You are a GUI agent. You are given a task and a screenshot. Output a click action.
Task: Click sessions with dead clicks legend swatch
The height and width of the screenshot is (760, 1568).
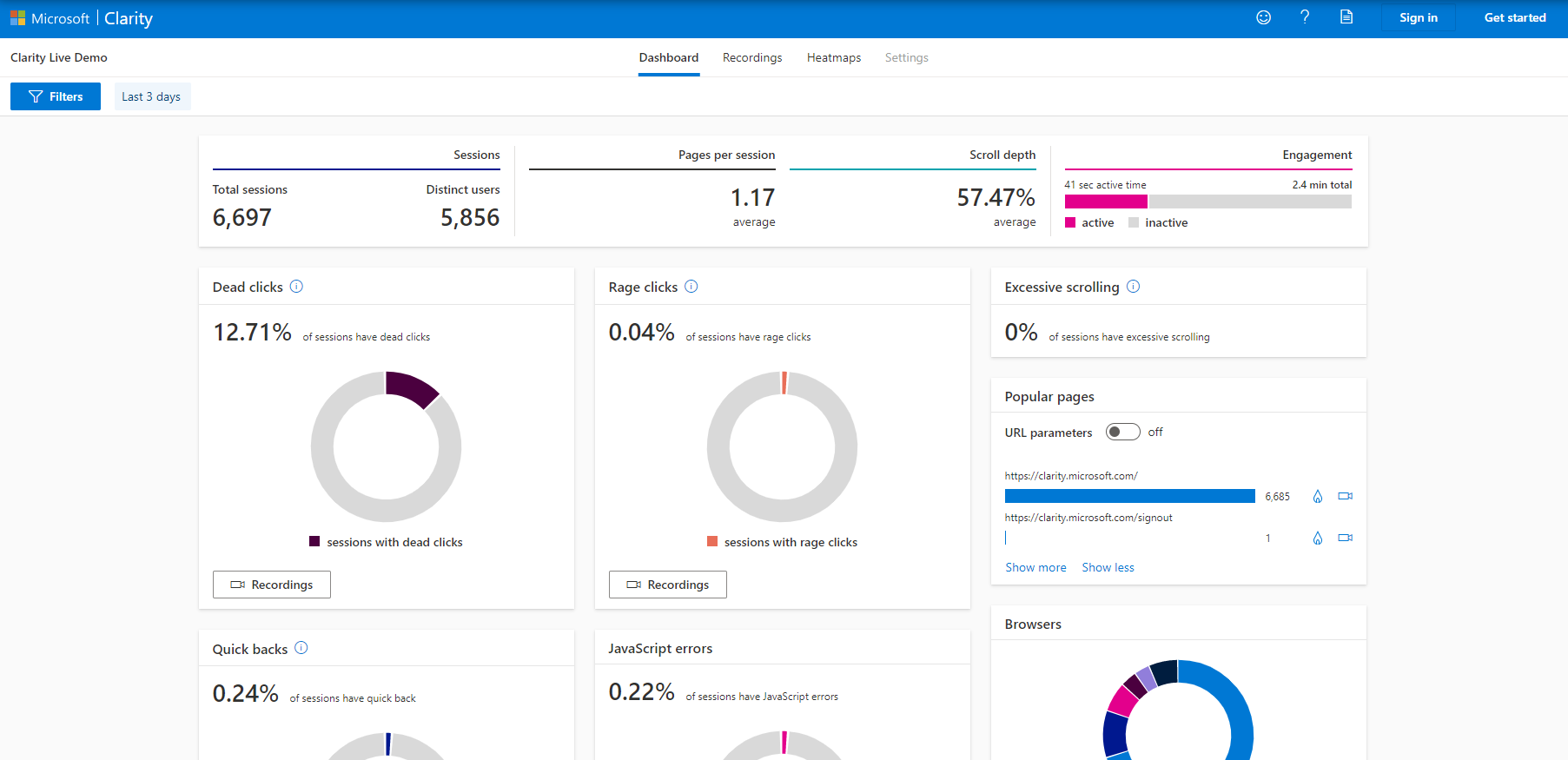(314, 541)
